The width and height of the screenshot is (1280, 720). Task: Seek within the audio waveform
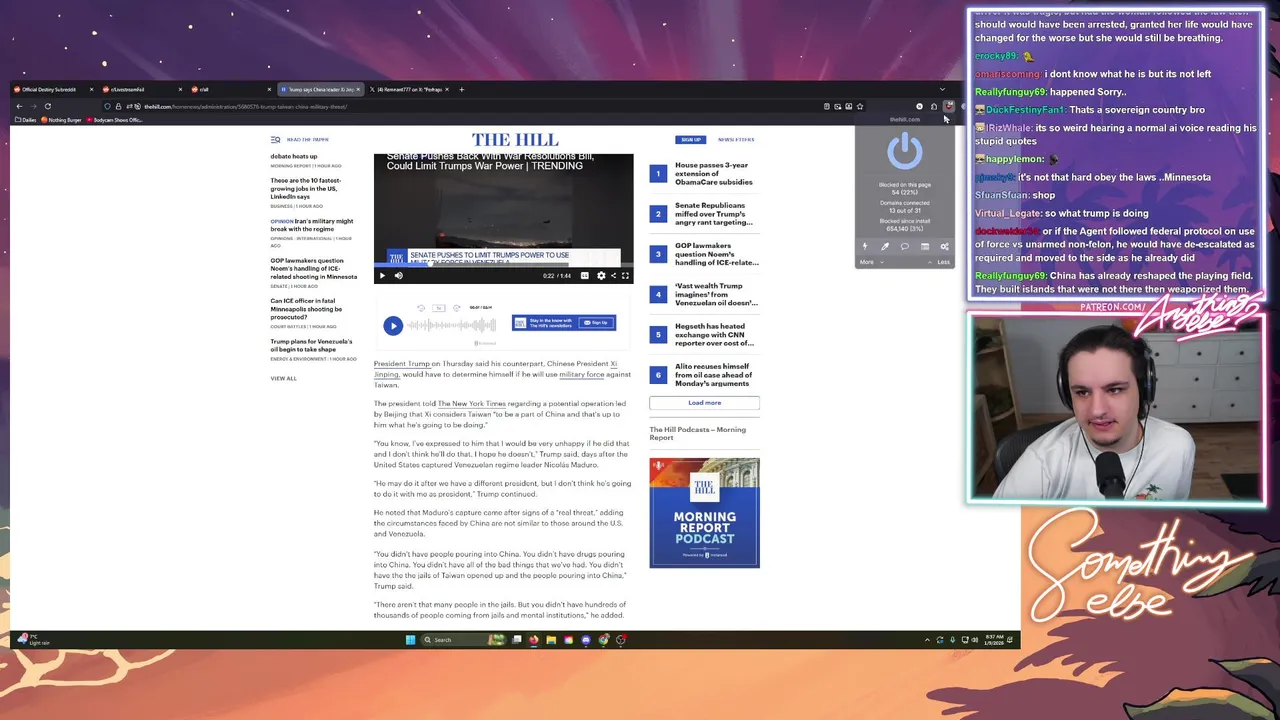click(452, 325)
